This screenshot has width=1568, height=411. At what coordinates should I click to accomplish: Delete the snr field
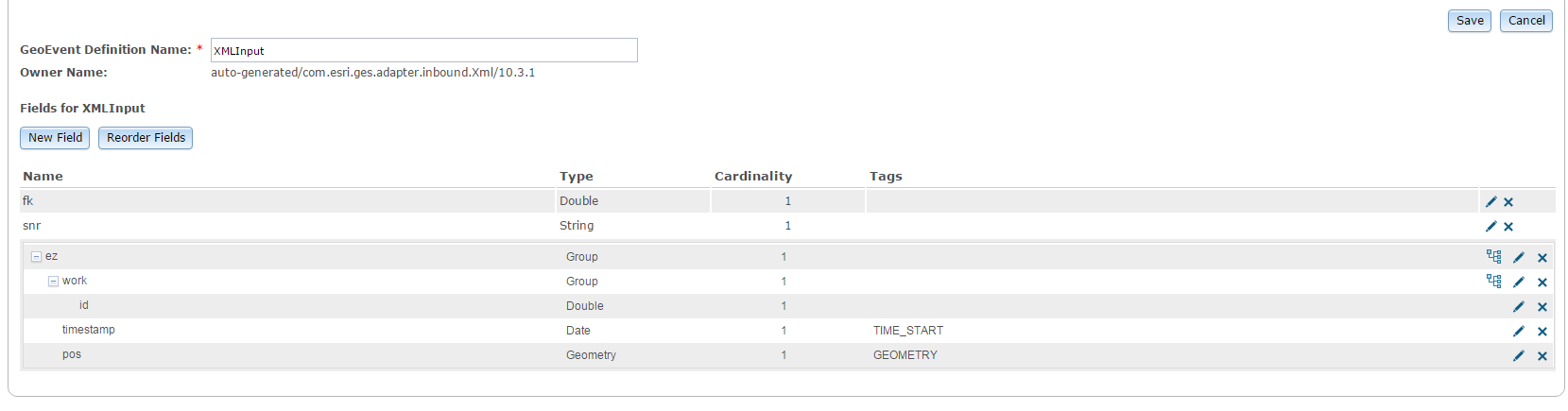point(1508,226)
